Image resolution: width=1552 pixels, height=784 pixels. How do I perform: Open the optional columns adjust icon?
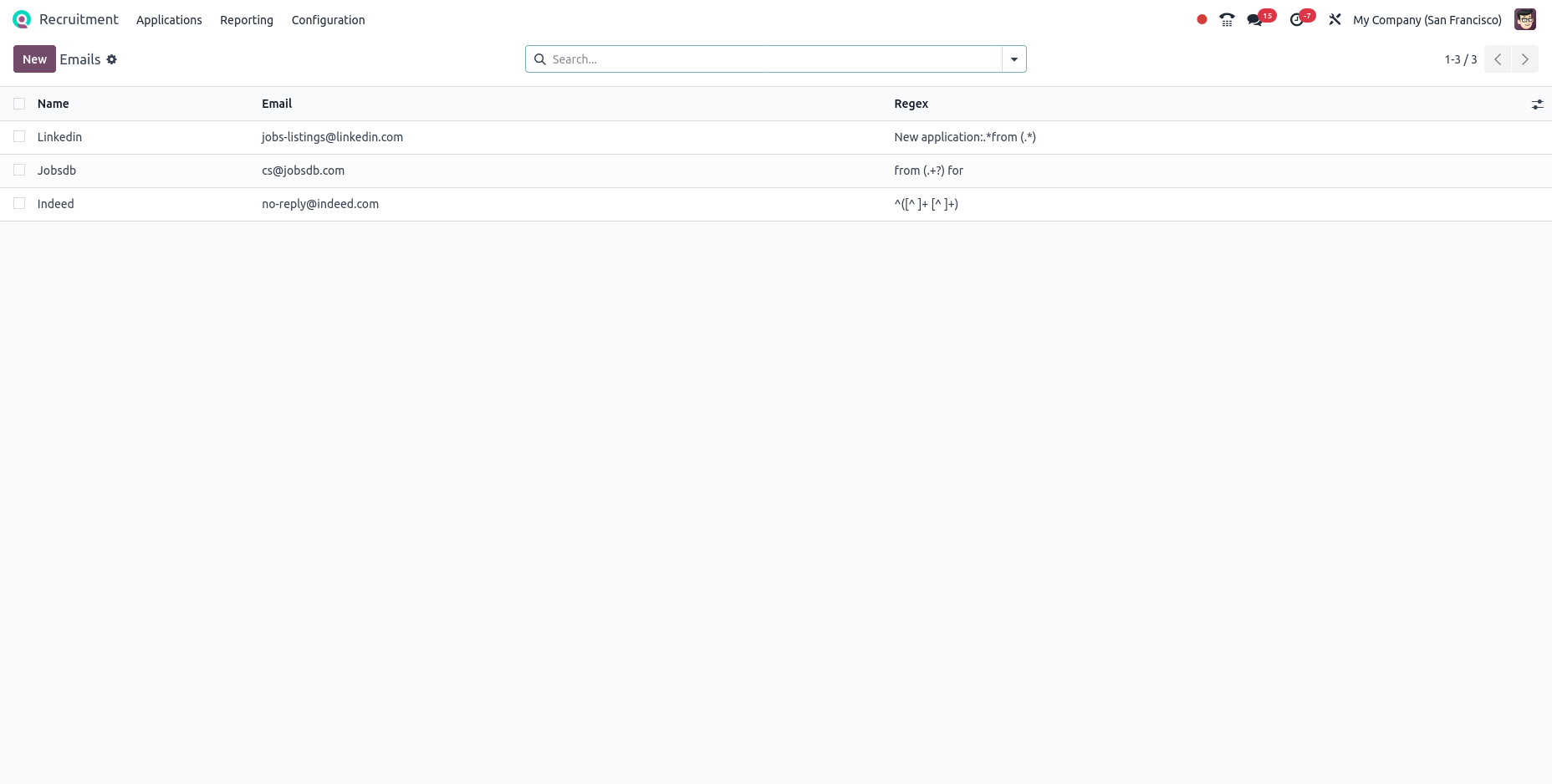pyautogui.click(x=1537, y=104)
